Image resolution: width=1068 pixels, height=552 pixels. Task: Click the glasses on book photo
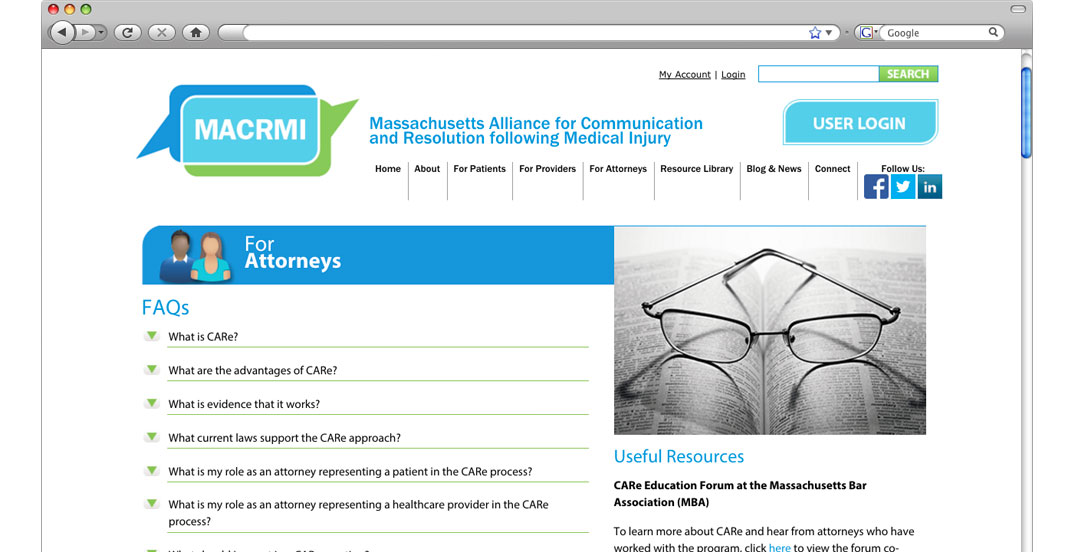tap(770, 331)
